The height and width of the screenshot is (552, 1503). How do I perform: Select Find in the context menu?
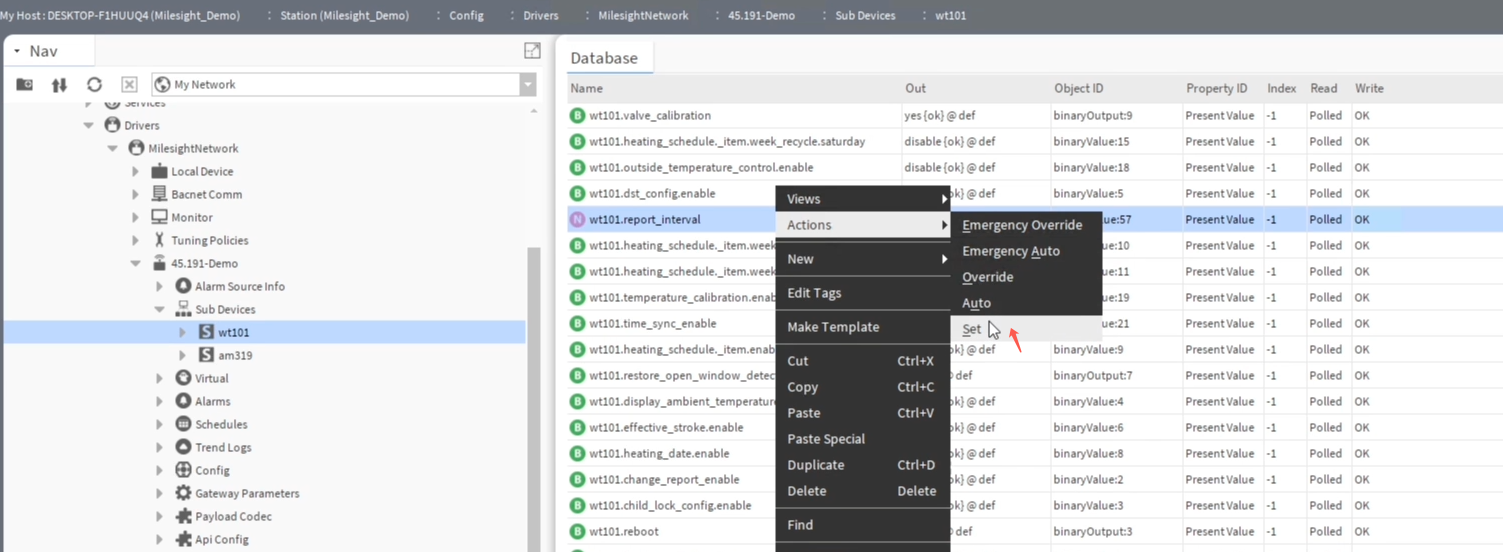tap(863, 525)
